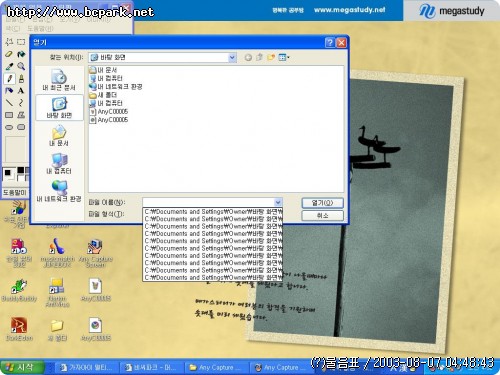Image resolution: width=500 pixels, height=375 pixels.
Task: Select the Rectangle shape tool
Action: 9,115
